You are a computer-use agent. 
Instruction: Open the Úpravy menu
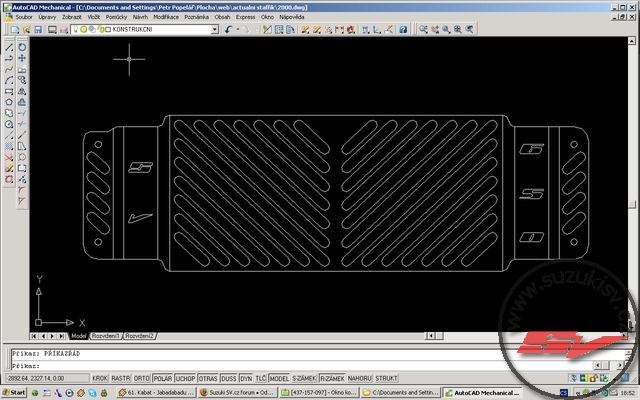pos(47,17)
